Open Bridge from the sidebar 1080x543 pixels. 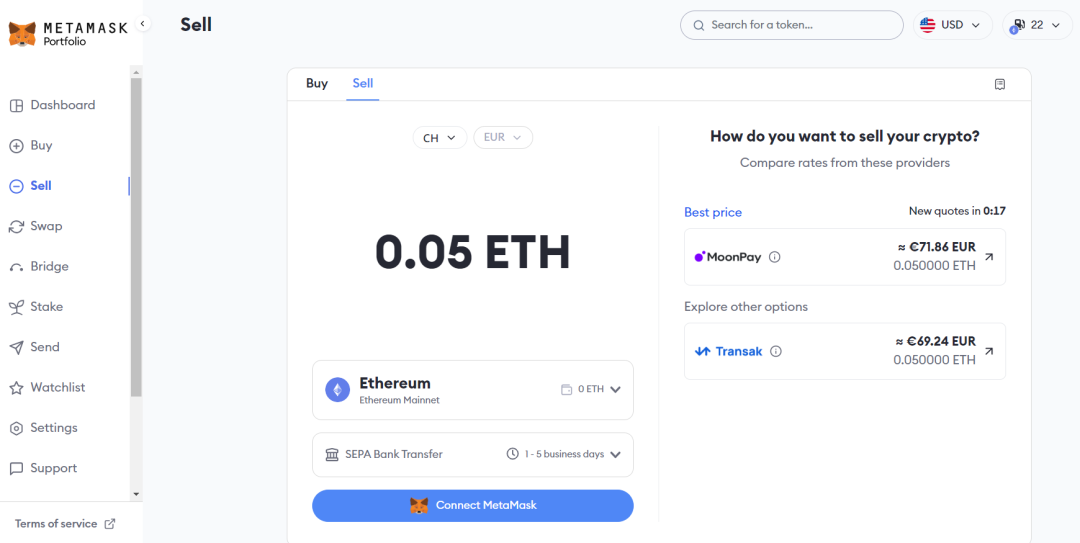[x=49, y=267]
